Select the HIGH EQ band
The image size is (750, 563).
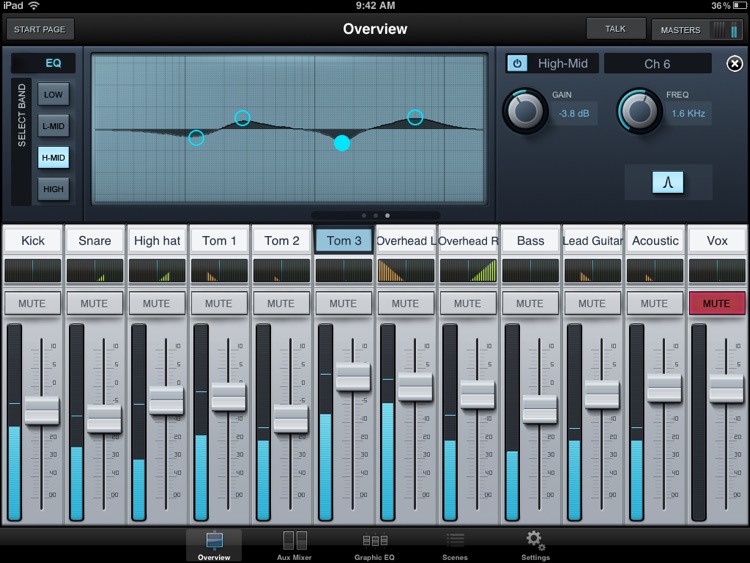pyautogui.click(x=53, y=189)
